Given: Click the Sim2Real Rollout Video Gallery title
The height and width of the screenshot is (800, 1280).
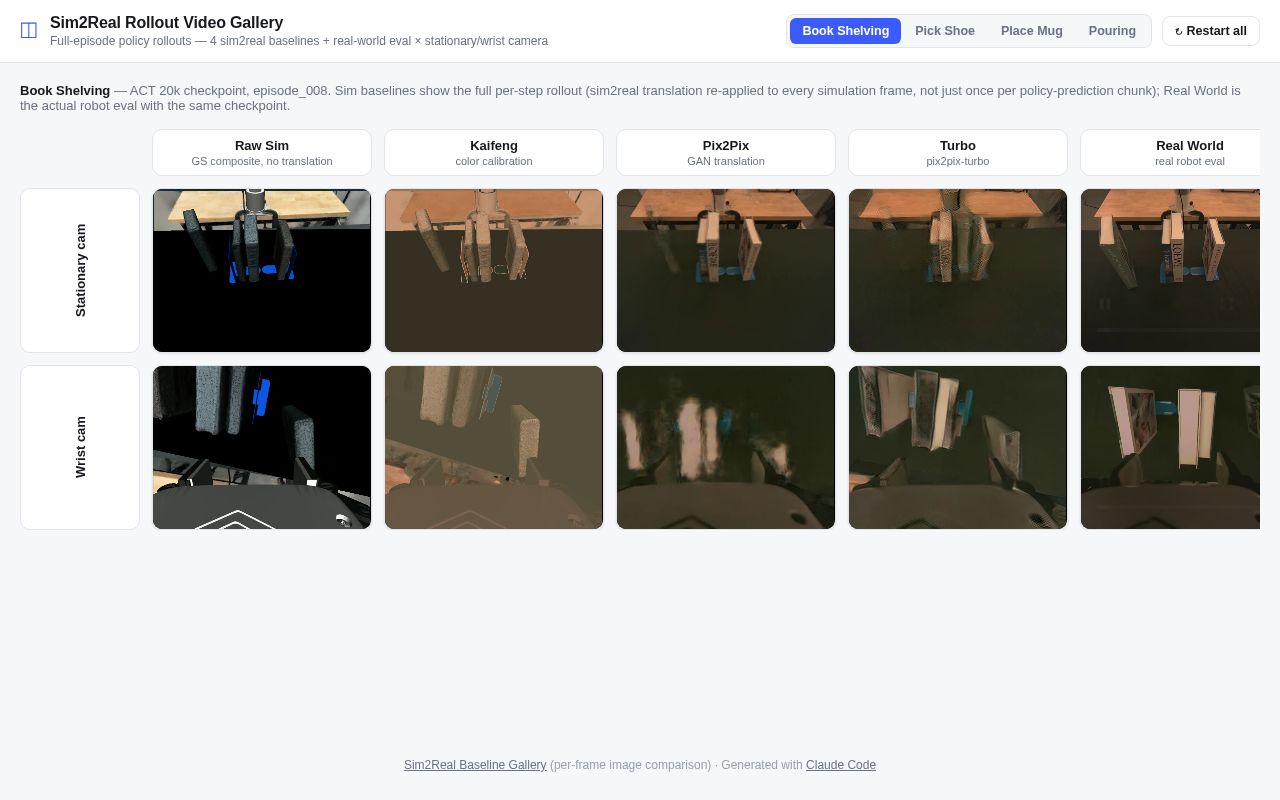Looking at the screenshot, I should (x=167, y=22).
